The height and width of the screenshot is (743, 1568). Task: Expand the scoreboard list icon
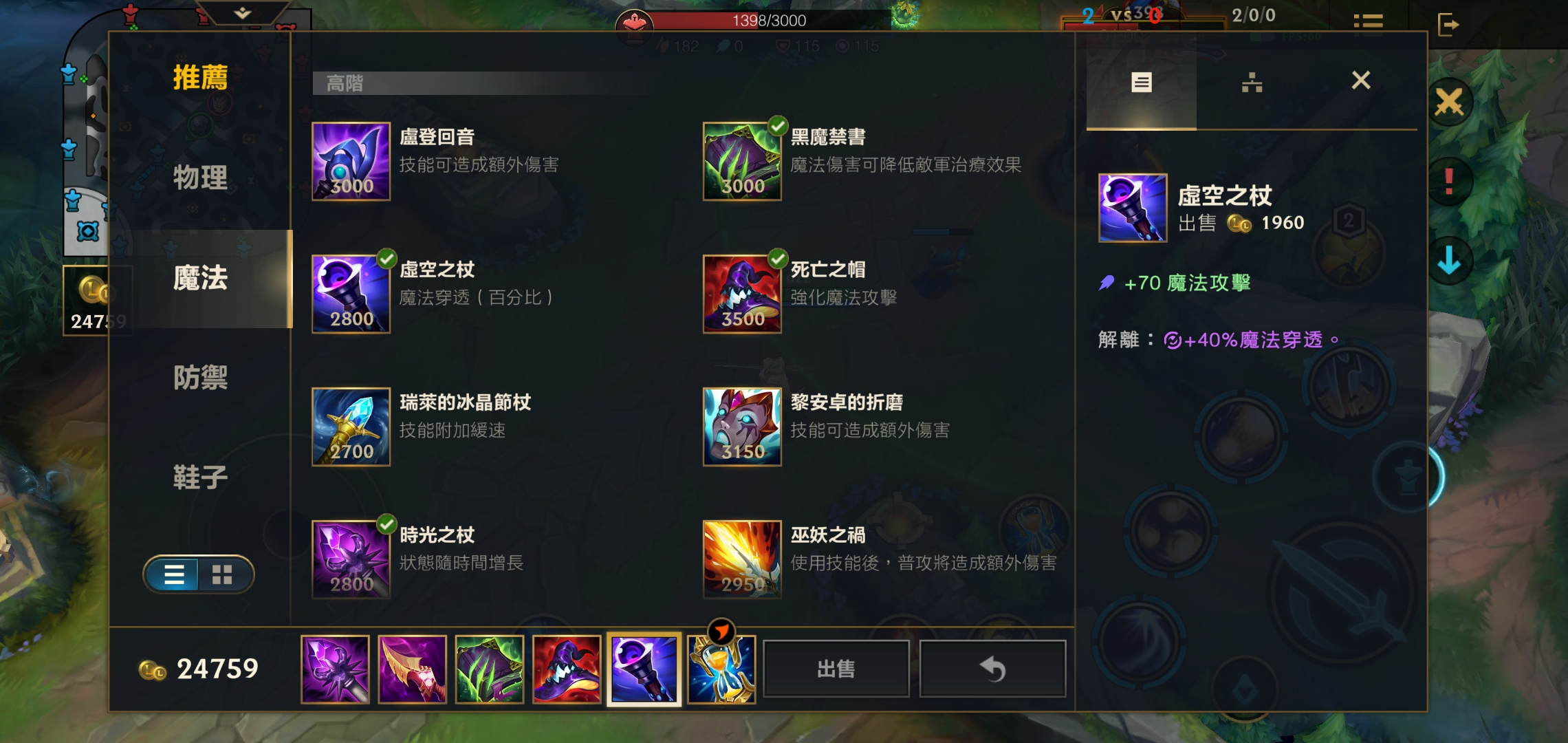coord(1368,23)
